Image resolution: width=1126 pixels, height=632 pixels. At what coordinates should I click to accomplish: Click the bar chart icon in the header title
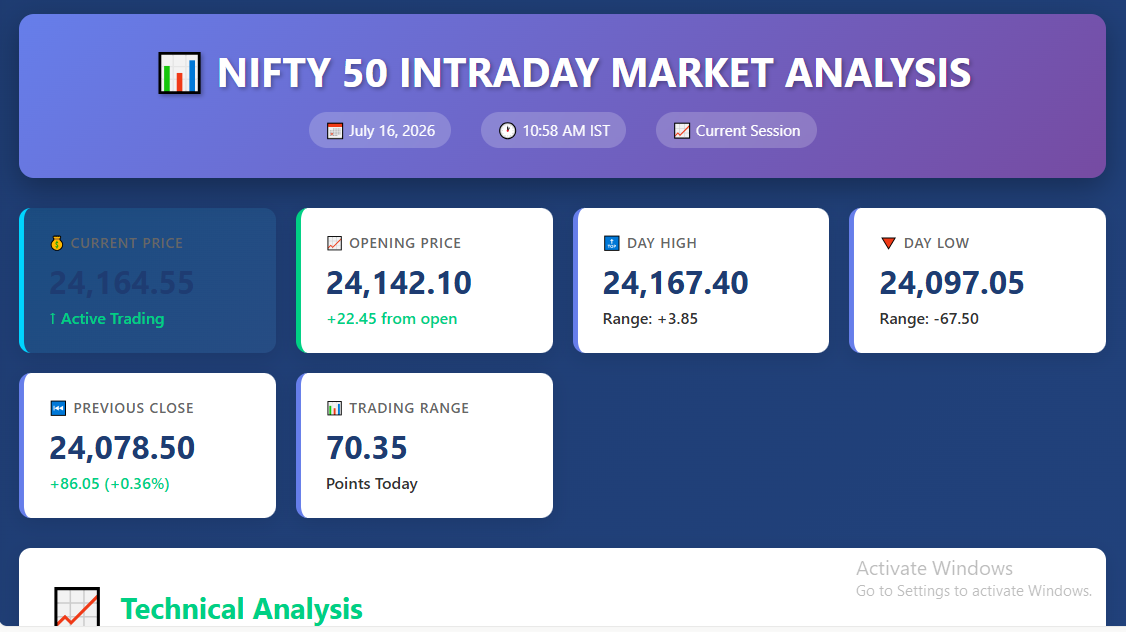click(180, 73)
